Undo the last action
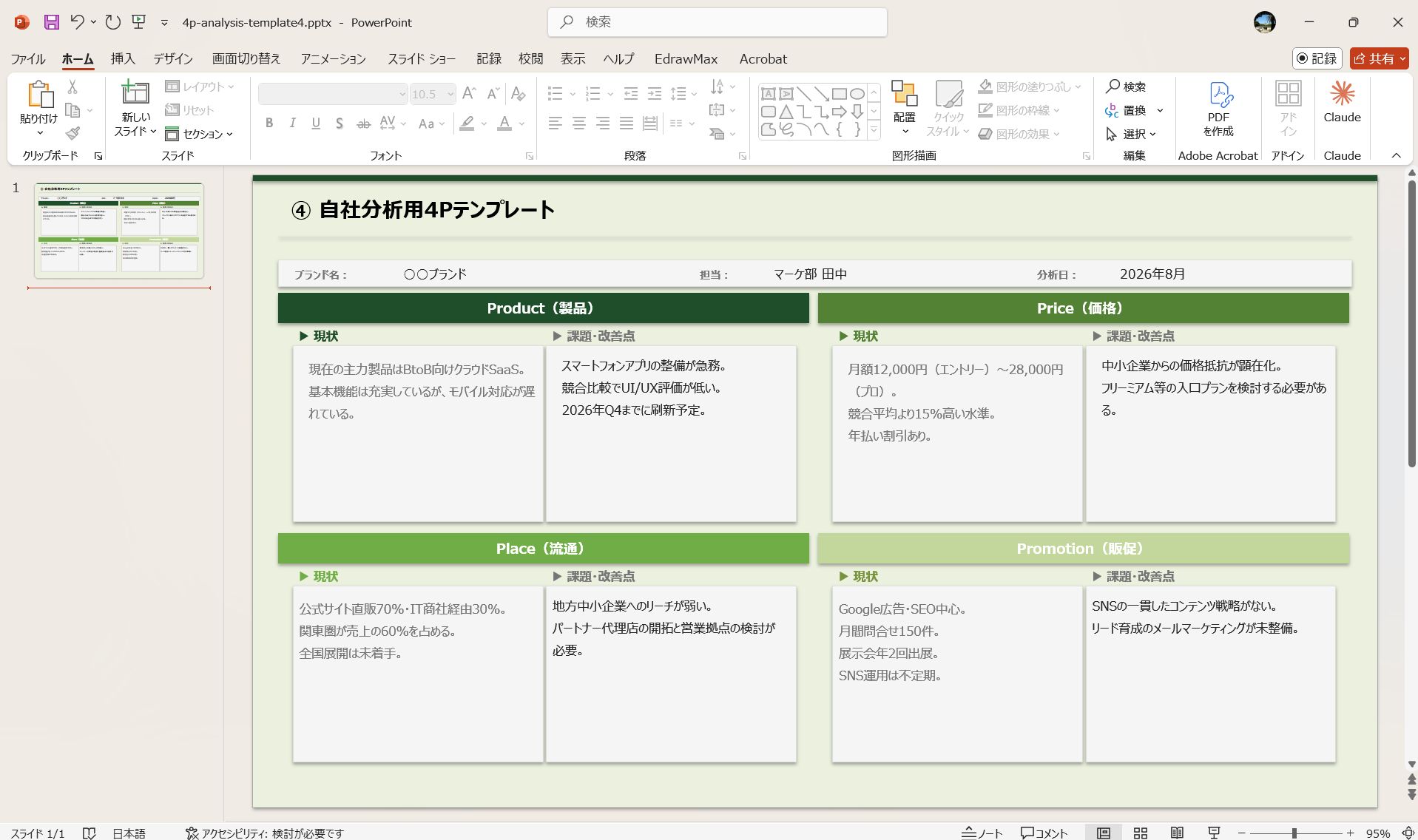1418x840 pixels. [77, 22]
